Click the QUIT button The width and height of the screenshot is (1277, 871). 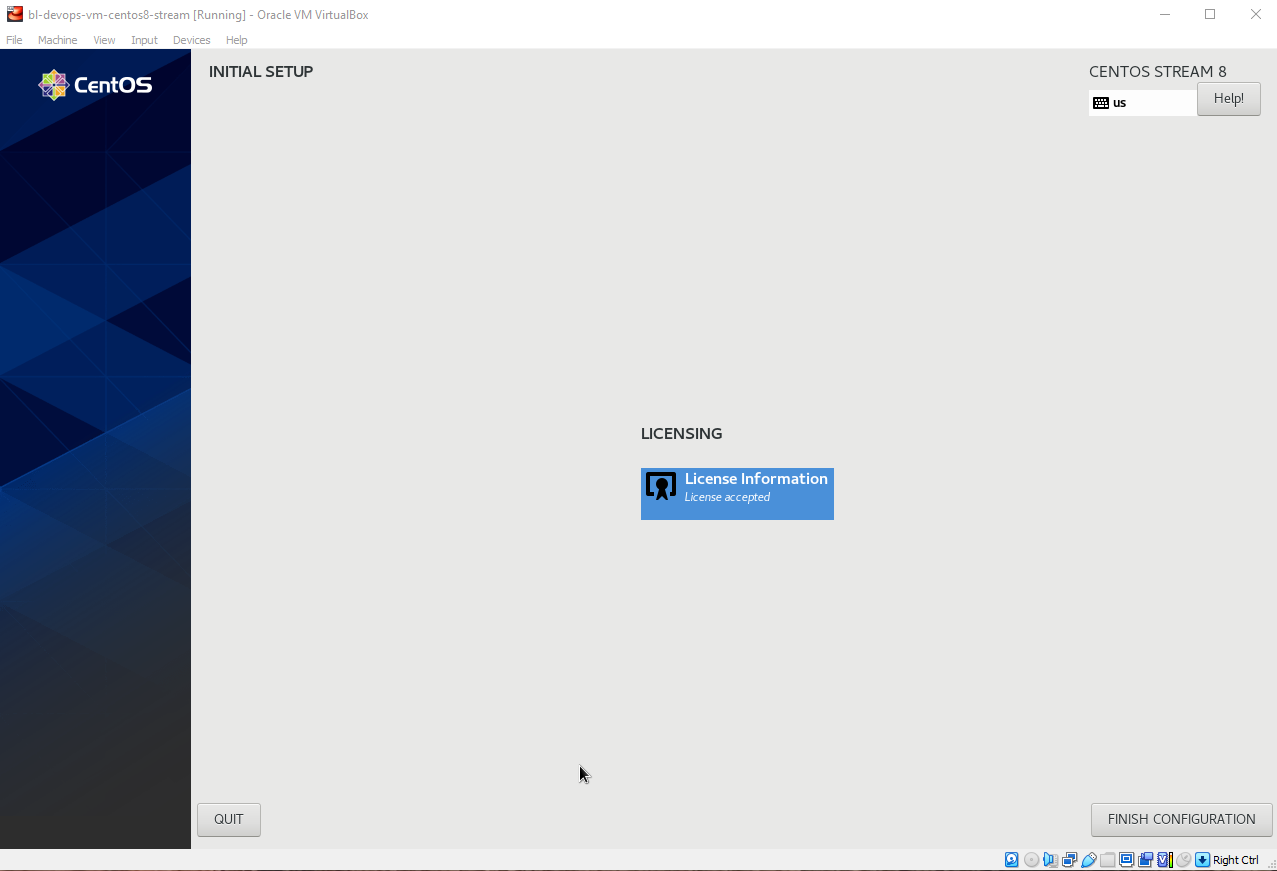pyautogui.click(x=228, y=819)
